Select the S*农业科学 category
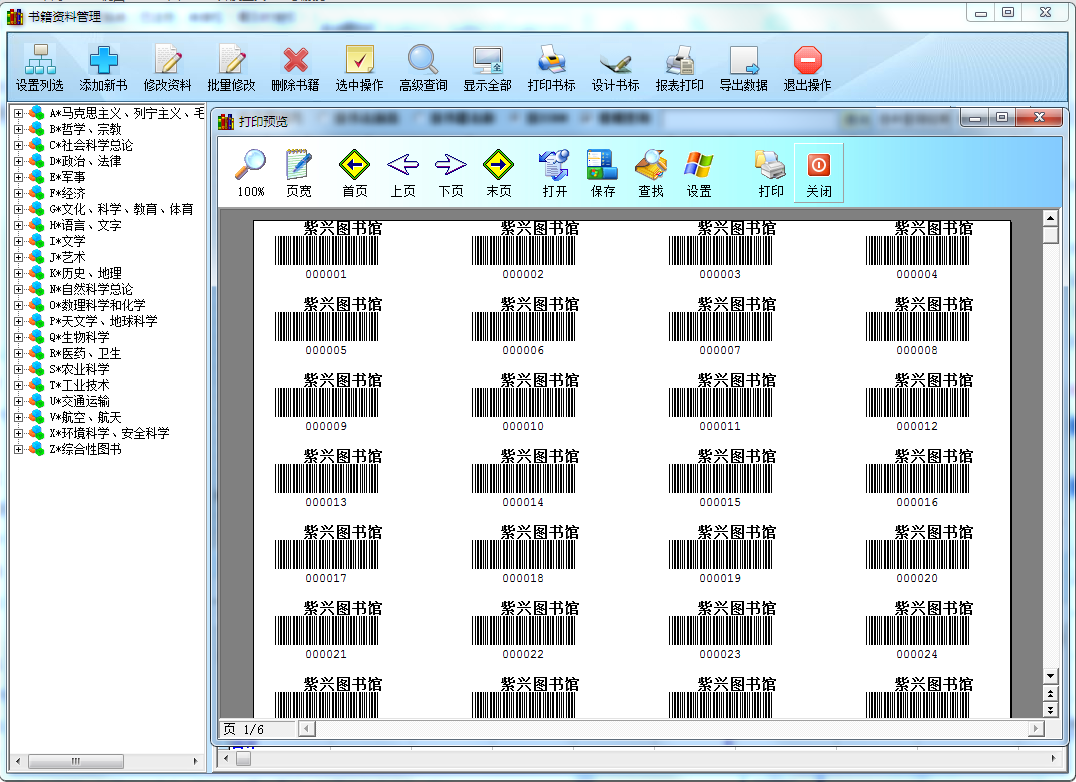This screenshot has height=782, width=1076. point(79,369)
